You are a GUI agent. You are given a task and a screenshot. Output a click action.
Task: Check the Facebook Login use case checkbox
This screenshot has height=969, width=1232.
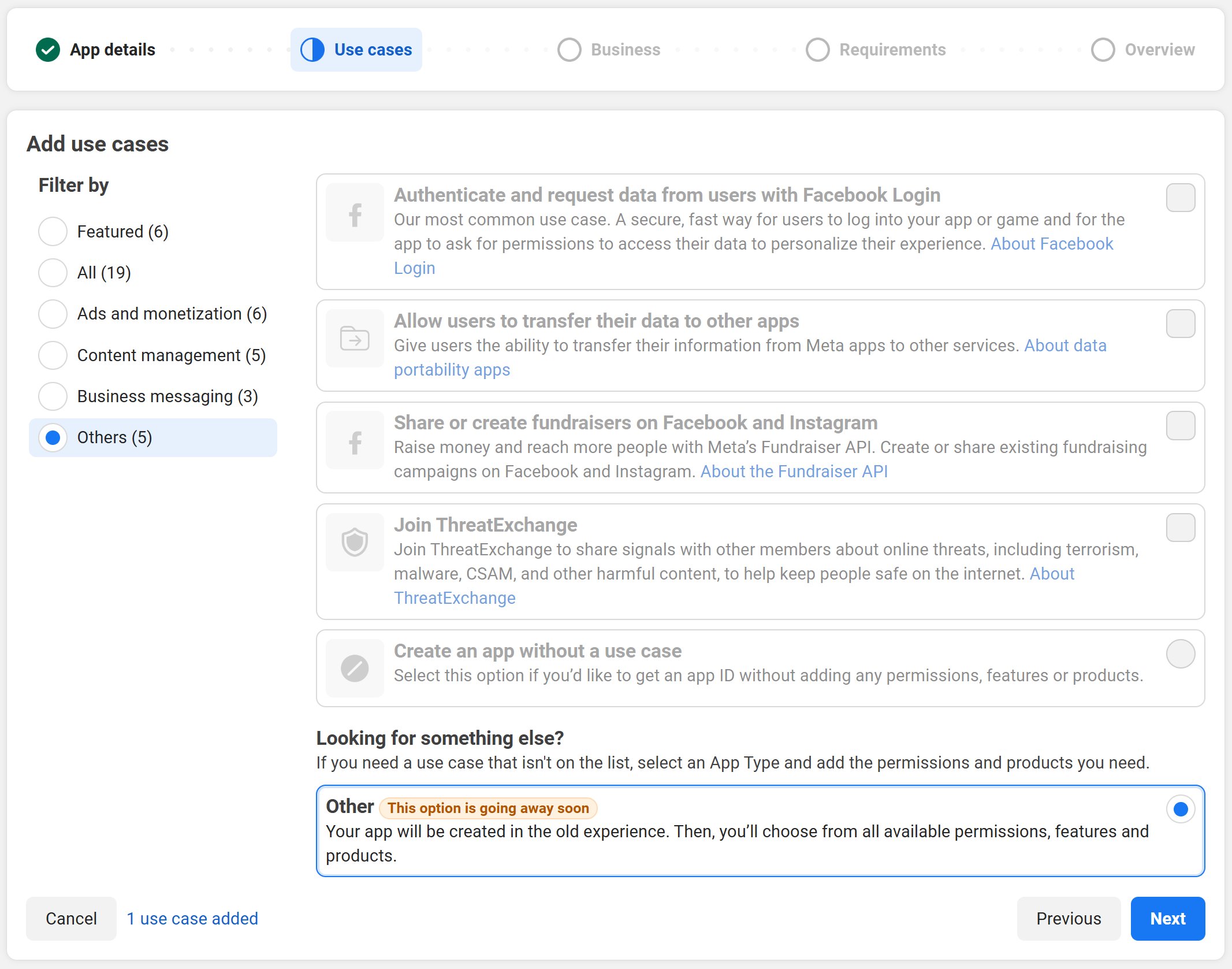[1181, 198]
